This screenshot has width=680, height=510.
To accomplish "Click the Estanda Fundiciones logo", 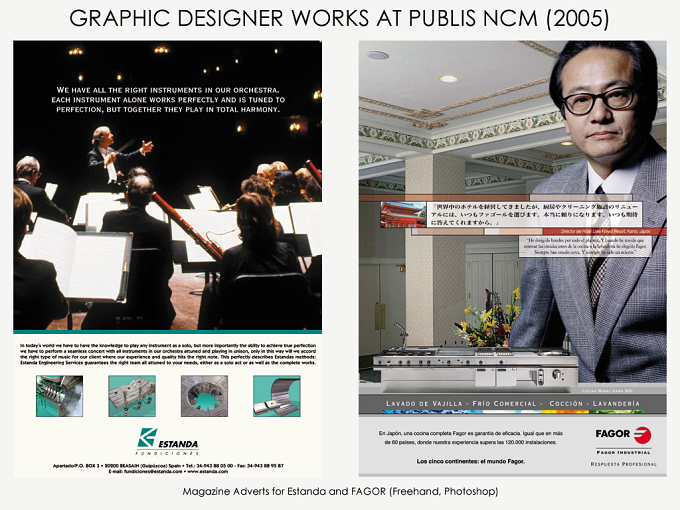I will [167, 441].
